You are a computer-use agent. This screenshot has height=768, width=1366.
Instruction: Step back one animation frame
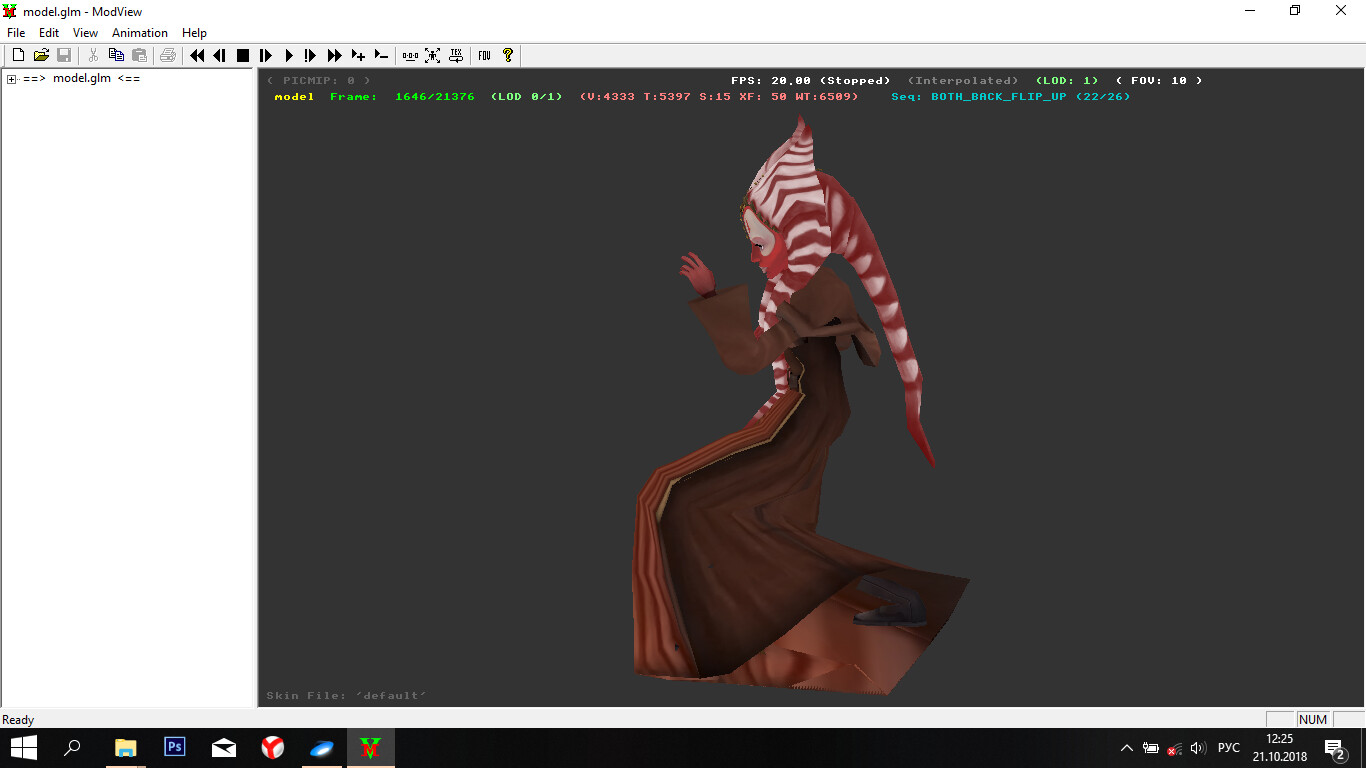(220, 55)
